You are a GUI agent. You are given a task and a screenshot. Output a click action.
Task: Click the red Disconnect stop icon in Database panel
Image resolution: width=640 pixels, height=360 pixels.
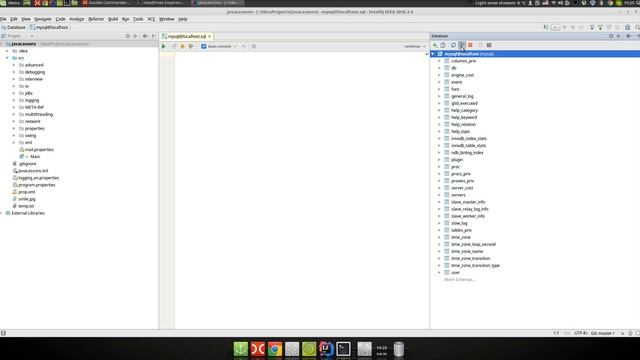point(470,45)
